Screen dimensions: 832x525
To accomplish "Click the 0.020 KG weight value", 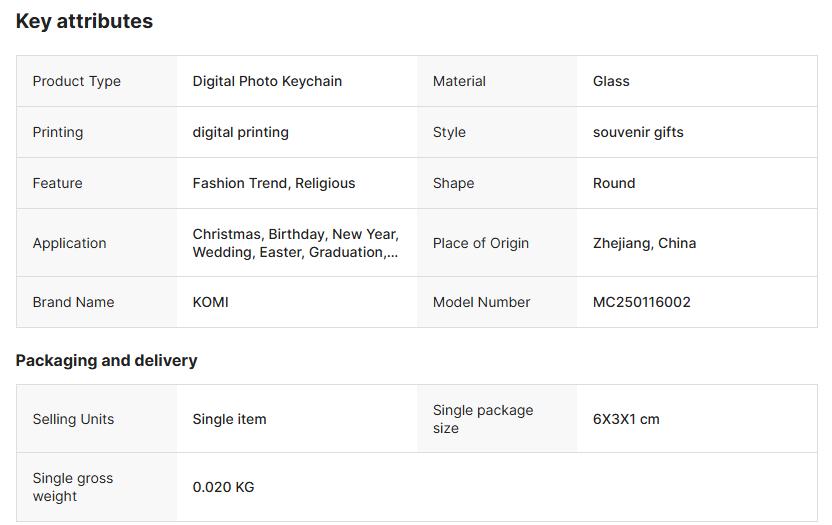I will [223, 487].
